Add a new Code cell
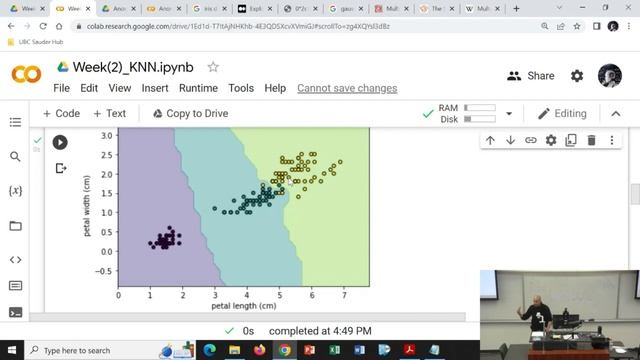 (61, 113)
